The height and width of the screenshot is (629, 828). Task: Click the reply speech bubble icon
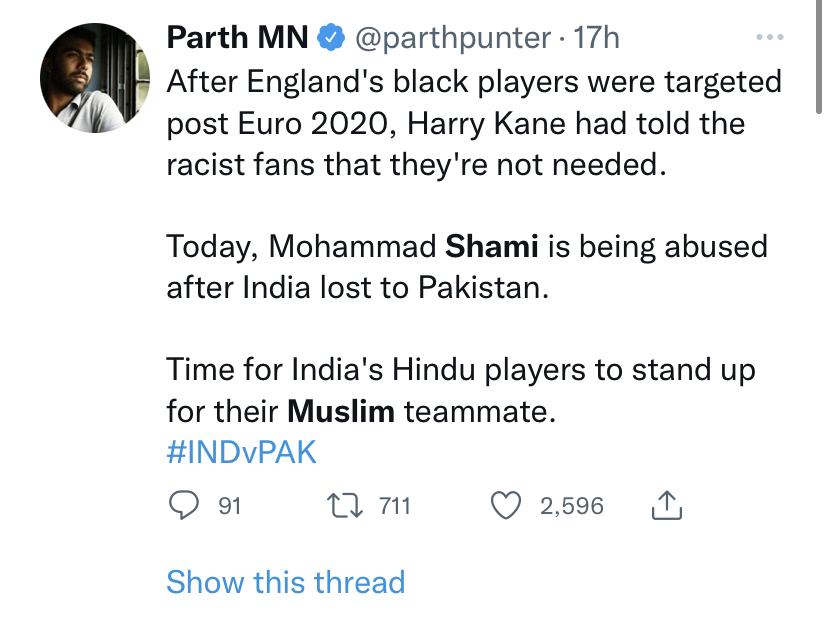pyautogui.click(x=183, y=506)
